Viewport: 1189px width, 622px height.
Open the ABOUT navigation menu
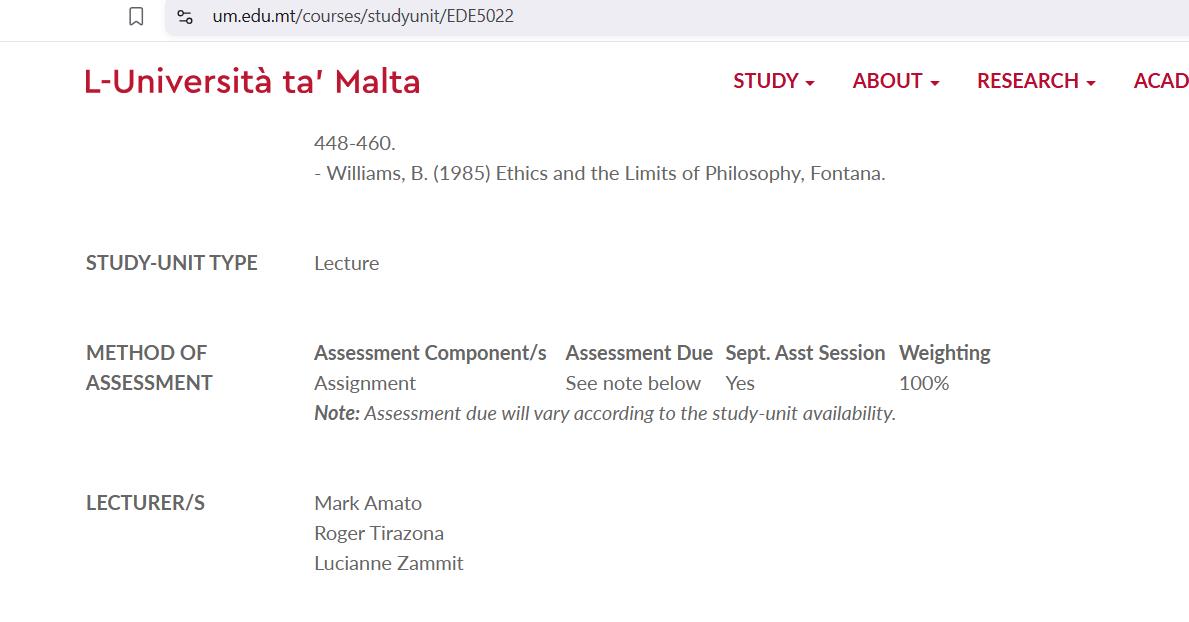point(887,81)
